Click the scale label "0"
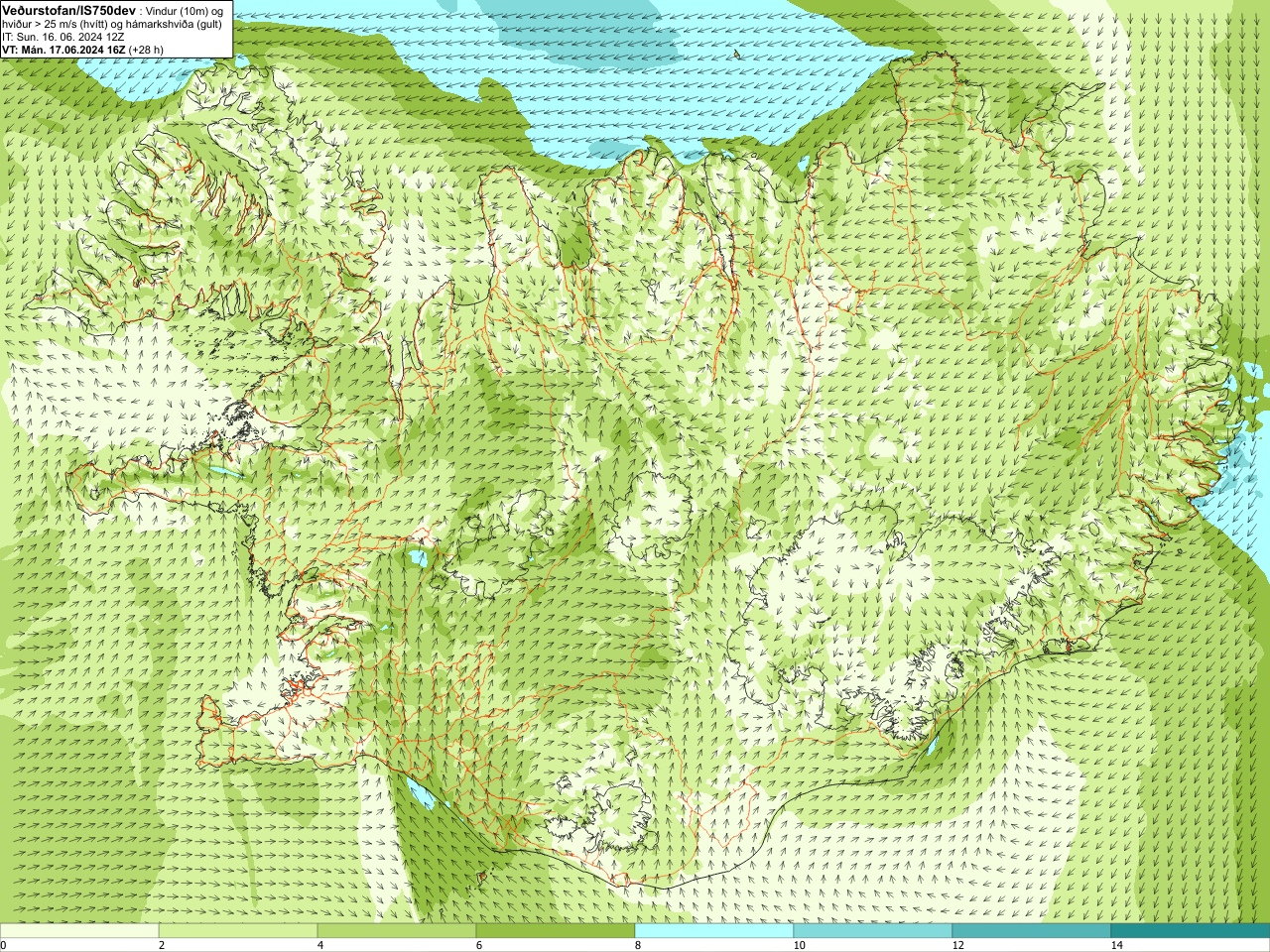The height and width of the screenshot is (952, 1270). pyautogui.click(x=3, y=945)
